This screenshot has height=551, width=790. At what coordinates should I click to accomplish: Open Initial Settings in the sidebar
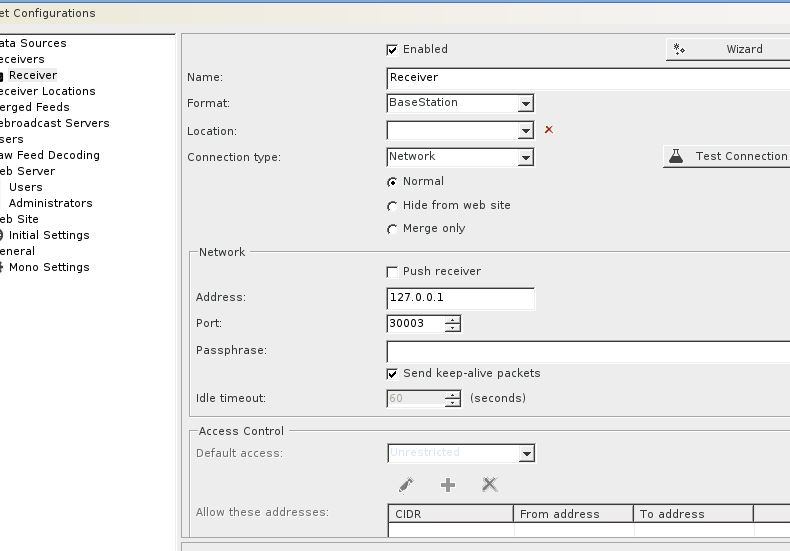click(x=49, y=235)
